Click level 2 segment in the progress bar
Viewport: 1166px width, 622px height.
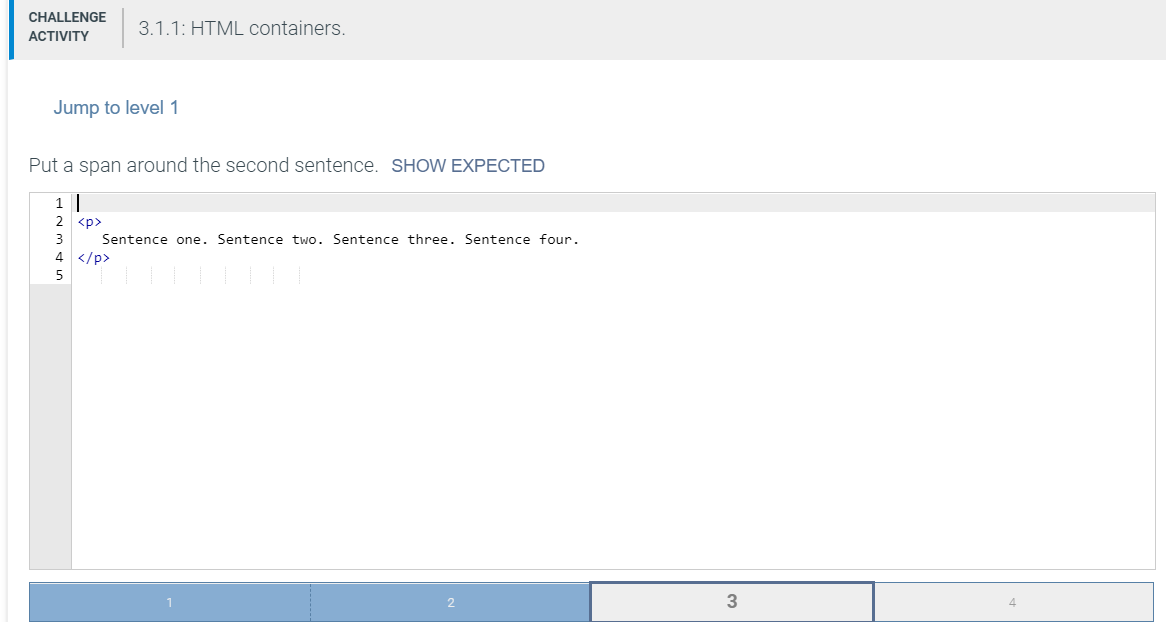(450, 601)
